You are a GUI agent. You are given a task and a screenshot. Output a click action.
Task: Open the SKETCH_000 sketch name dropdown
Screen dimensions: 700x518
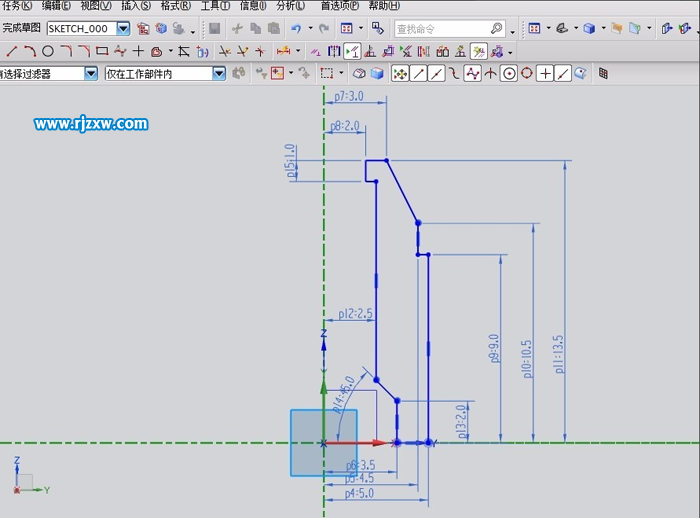tap(123, 29)
